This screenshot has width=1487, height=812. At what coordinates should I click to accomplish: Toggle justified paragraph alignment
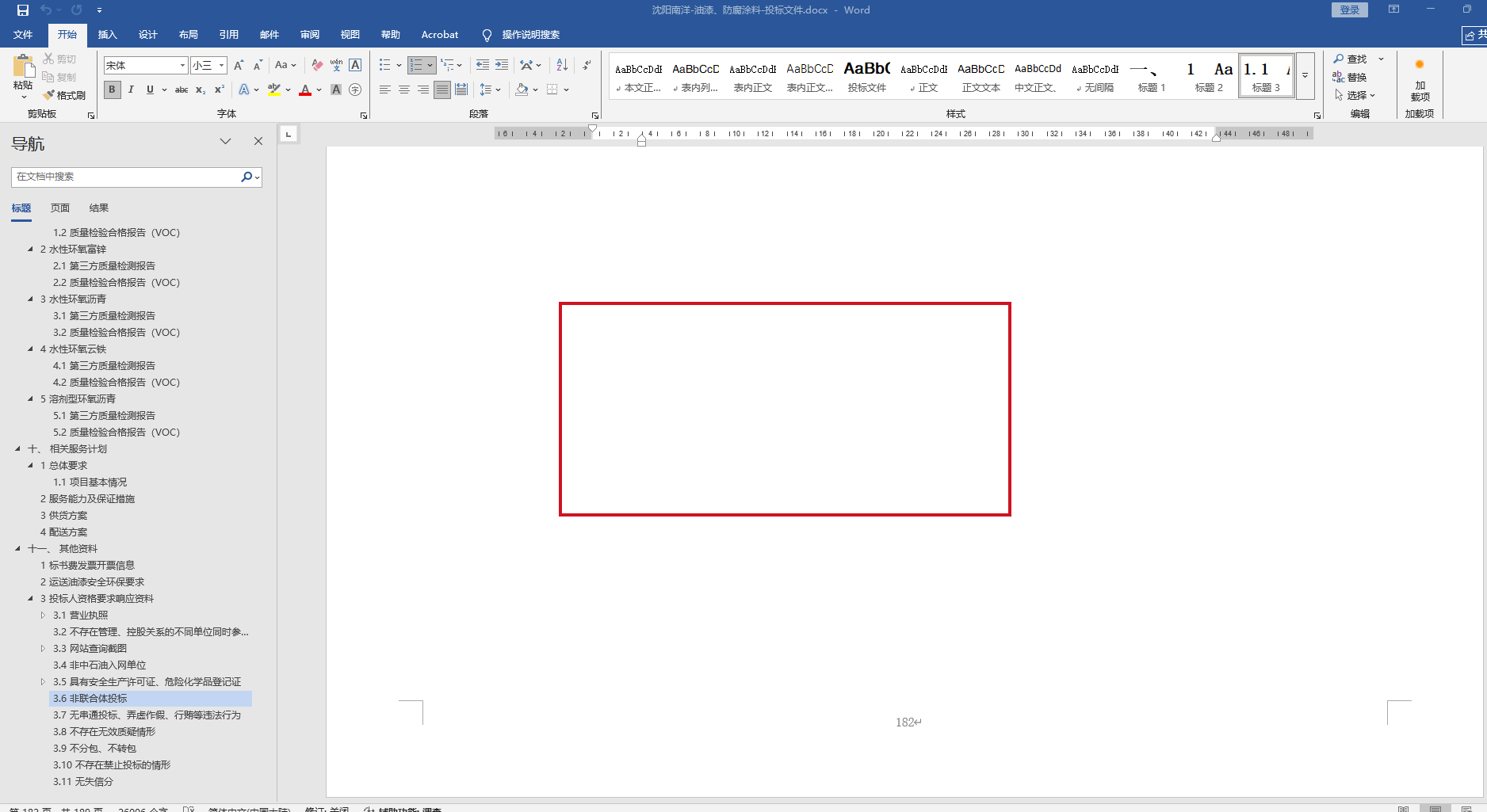[442, 90]
